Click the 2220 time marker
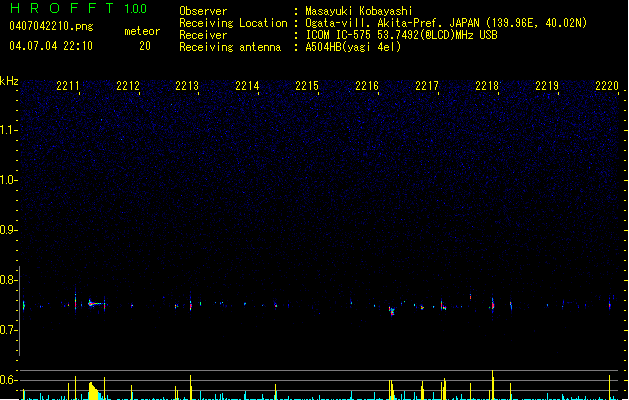629x400 pixels. [x=607, y=86]
